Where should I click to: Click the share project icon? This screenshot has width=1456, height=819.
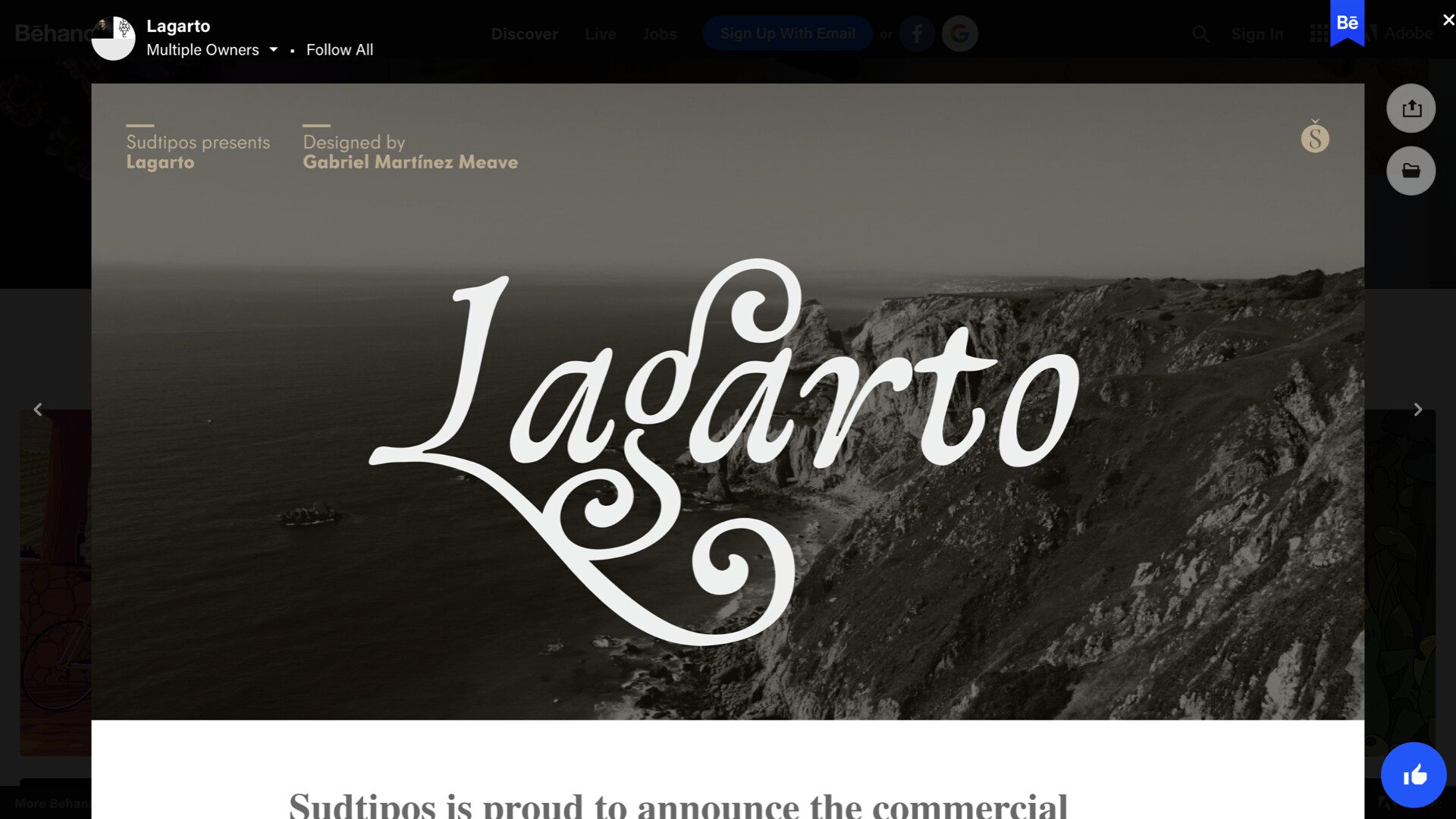[x=1410, y=108]
